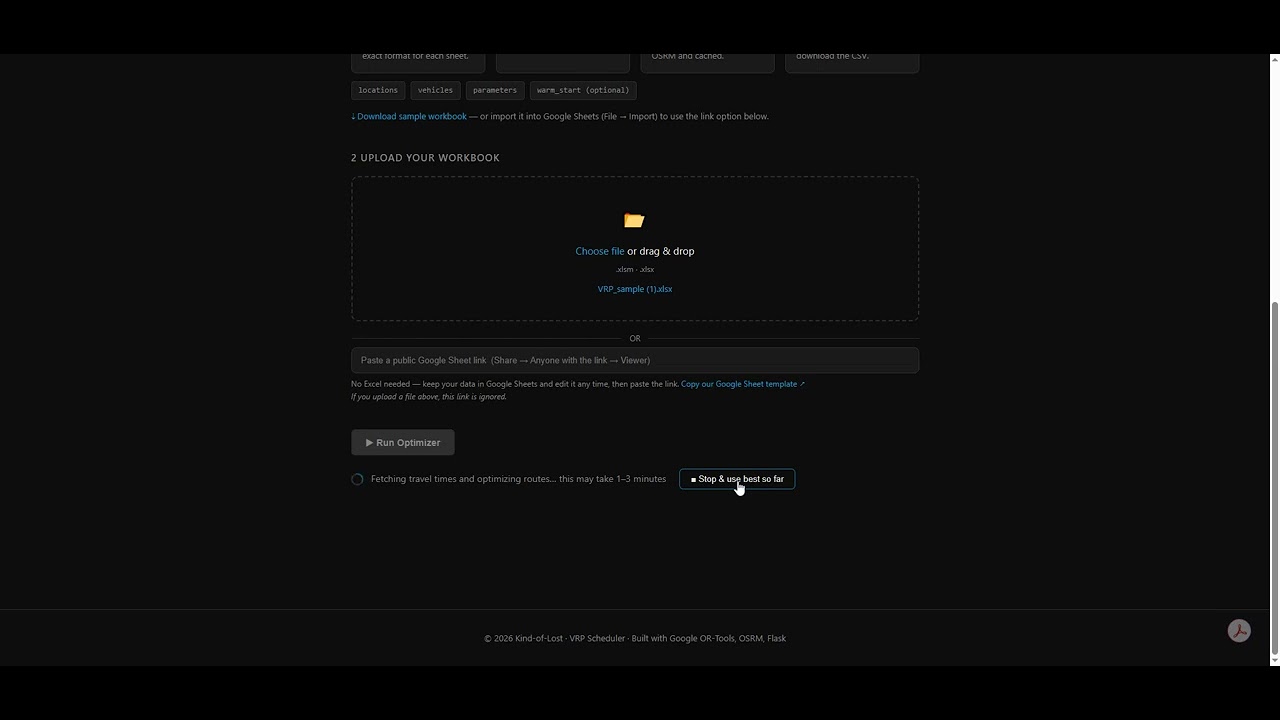Select the parameters sheet tag
1280x720 pixels.
pos(495,90)
